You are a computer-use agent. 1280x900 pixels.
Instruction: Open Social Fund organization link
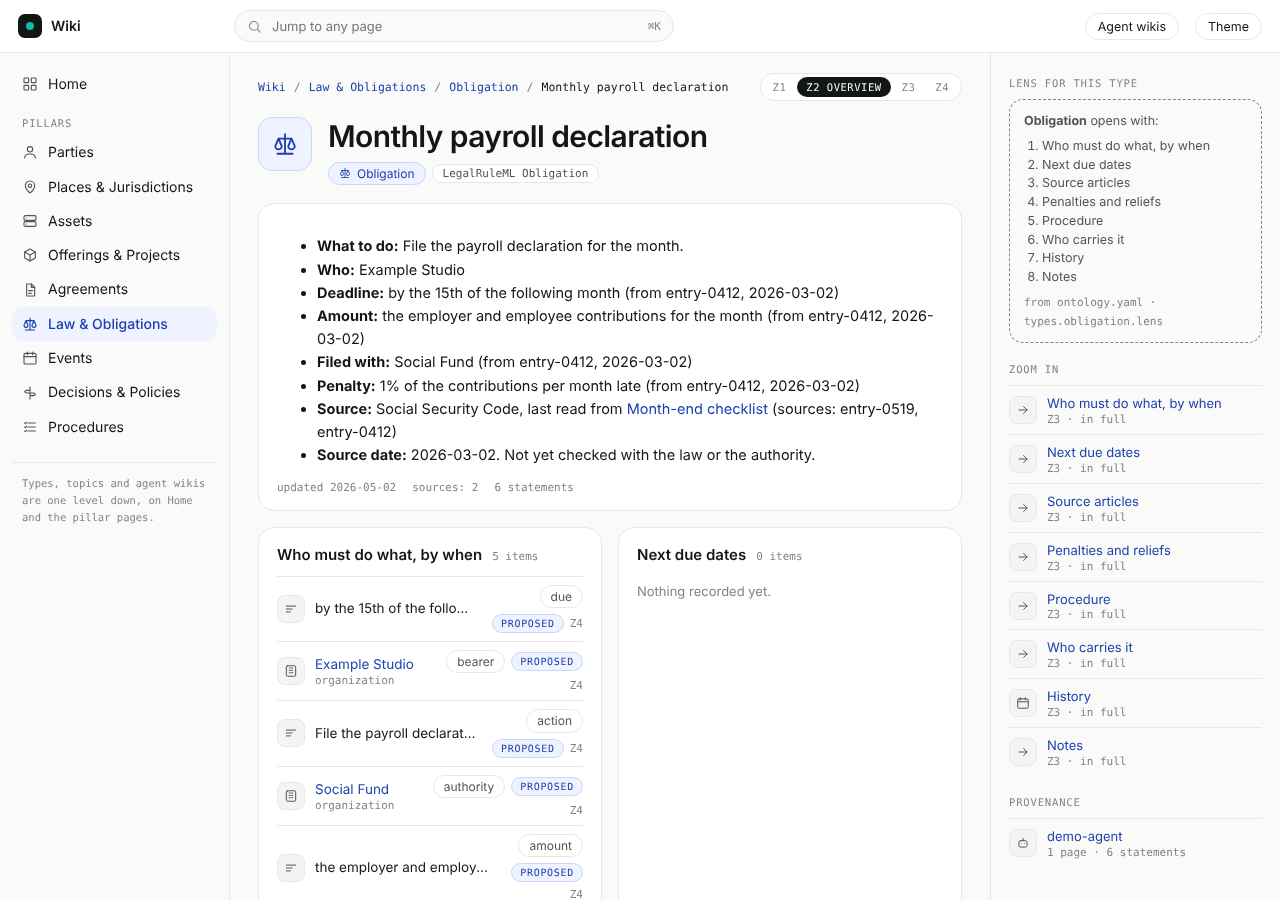[352, 789]
